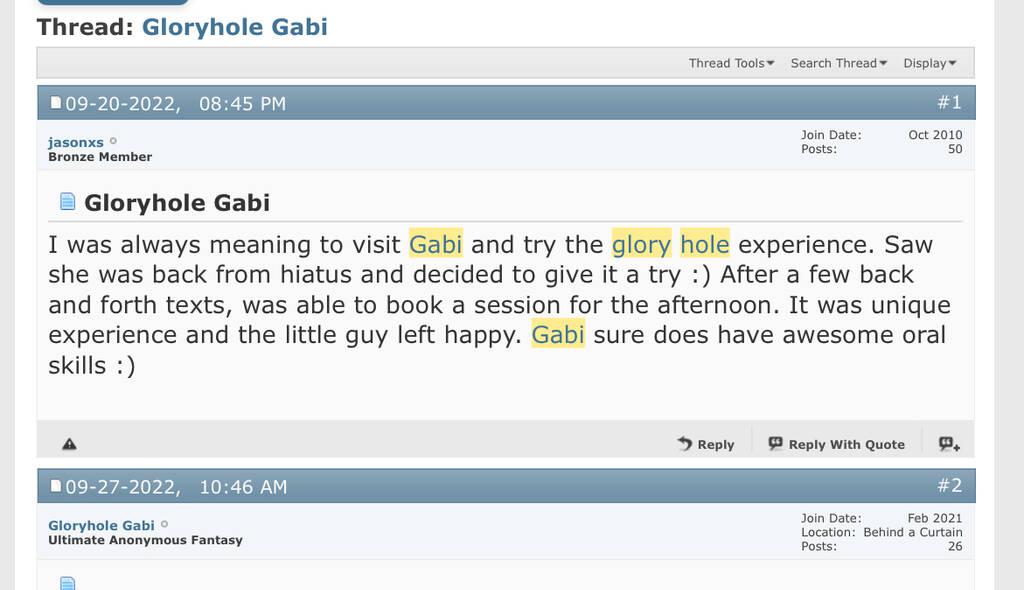Image resolution: width=1024 pixels, height=590 pixels.
Task: Click the post status icon beside 09-20-2022
Action: coord(56,103)
